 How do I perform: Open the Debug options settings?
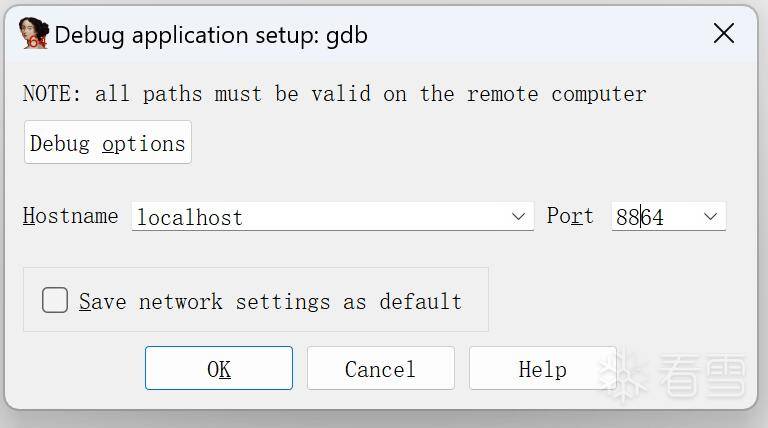pos(108,143)
